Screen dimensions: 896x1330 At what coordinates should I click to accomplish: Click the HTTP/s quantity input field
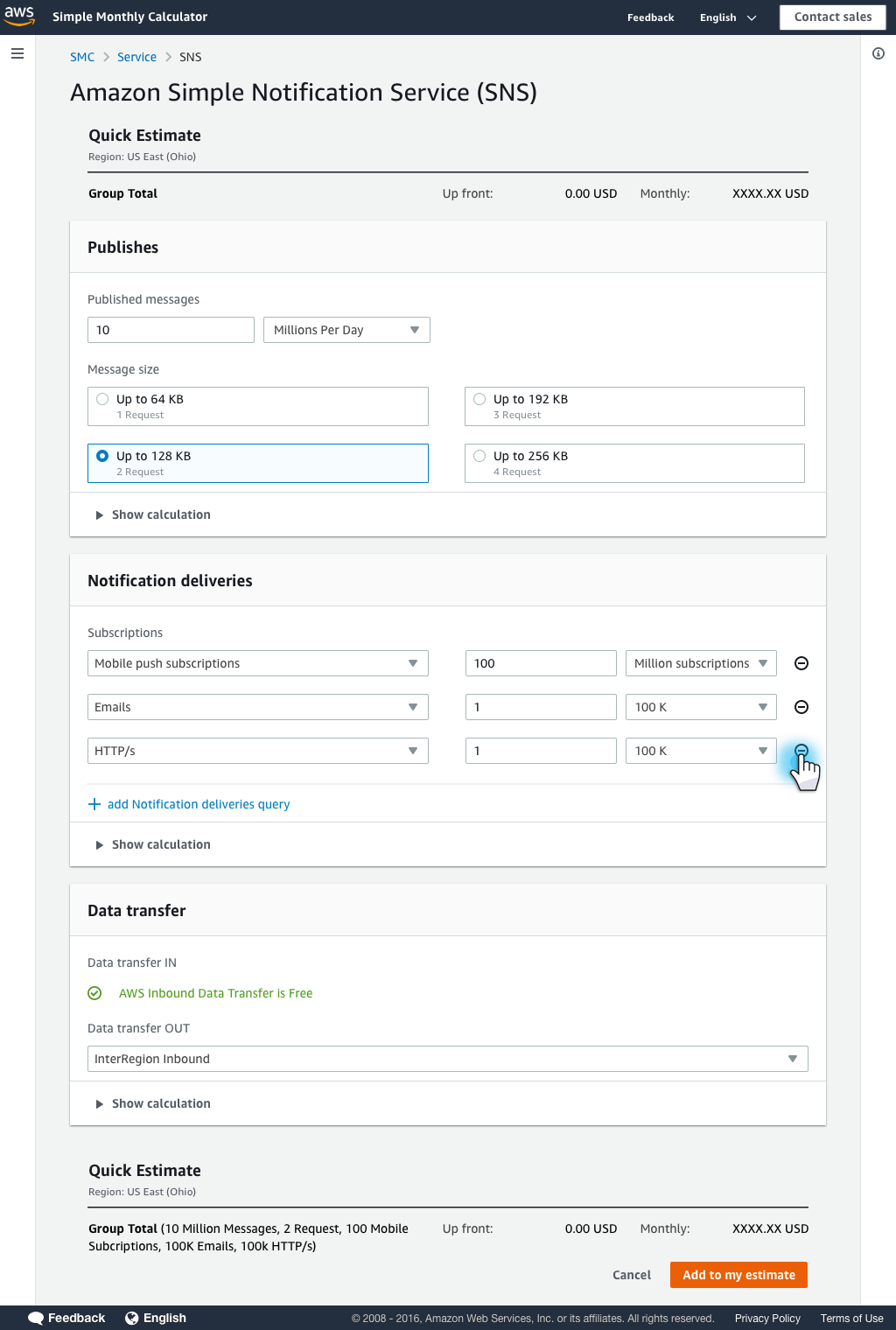[541, 751]
